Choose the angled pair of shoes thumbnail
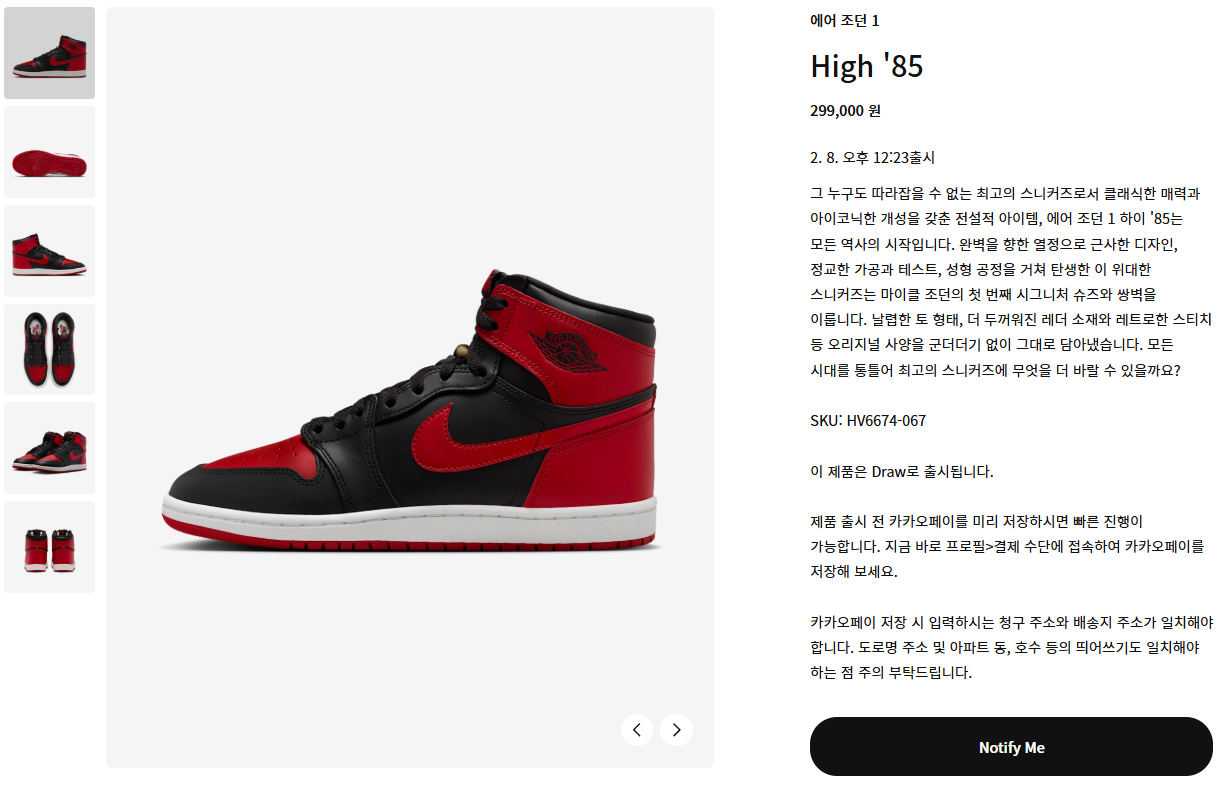 (x=49, y=448)
